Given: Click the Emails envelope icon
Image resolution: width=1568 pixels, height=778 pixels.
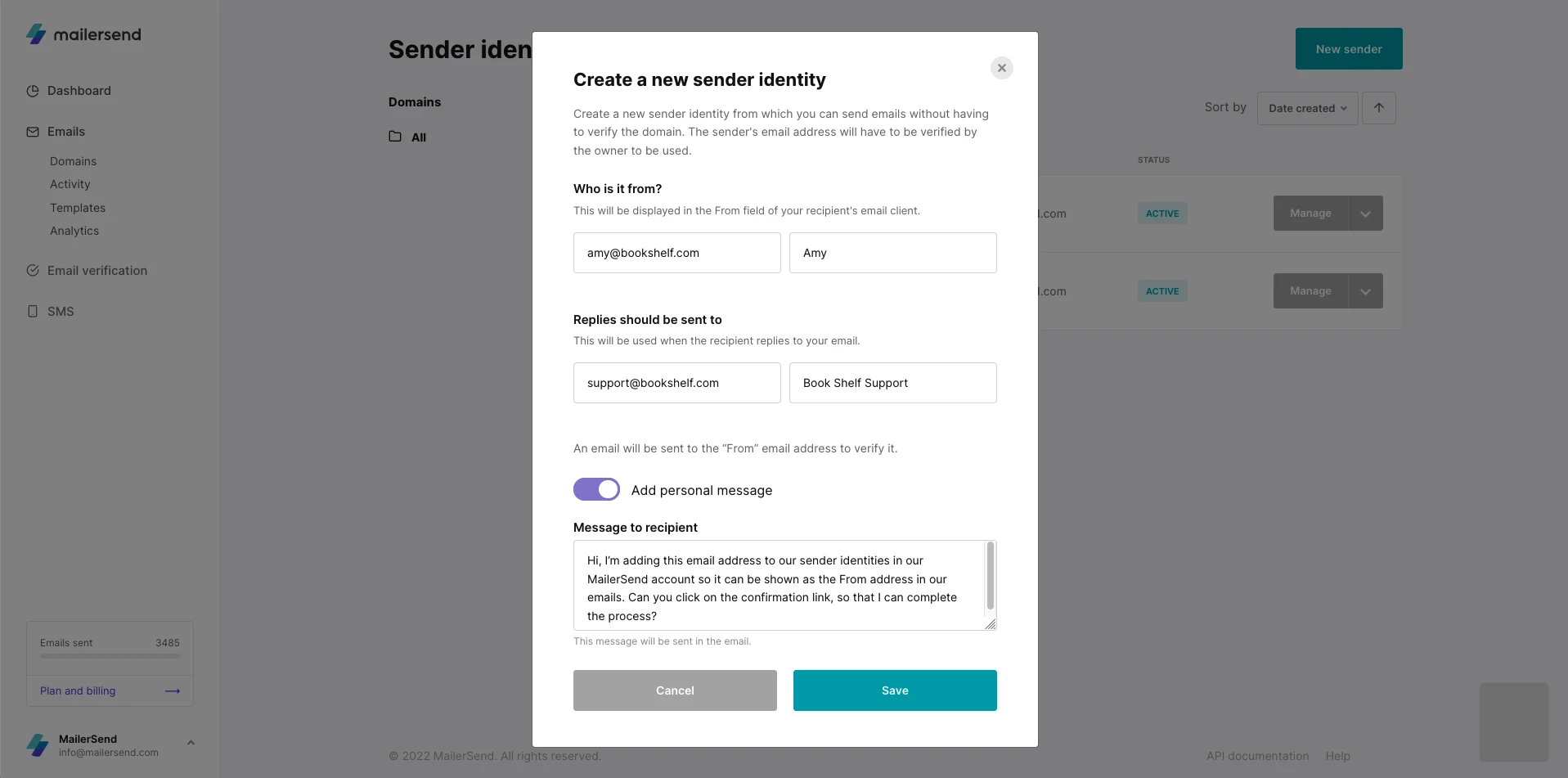Looking at the screenshot, I should [33, 132].
